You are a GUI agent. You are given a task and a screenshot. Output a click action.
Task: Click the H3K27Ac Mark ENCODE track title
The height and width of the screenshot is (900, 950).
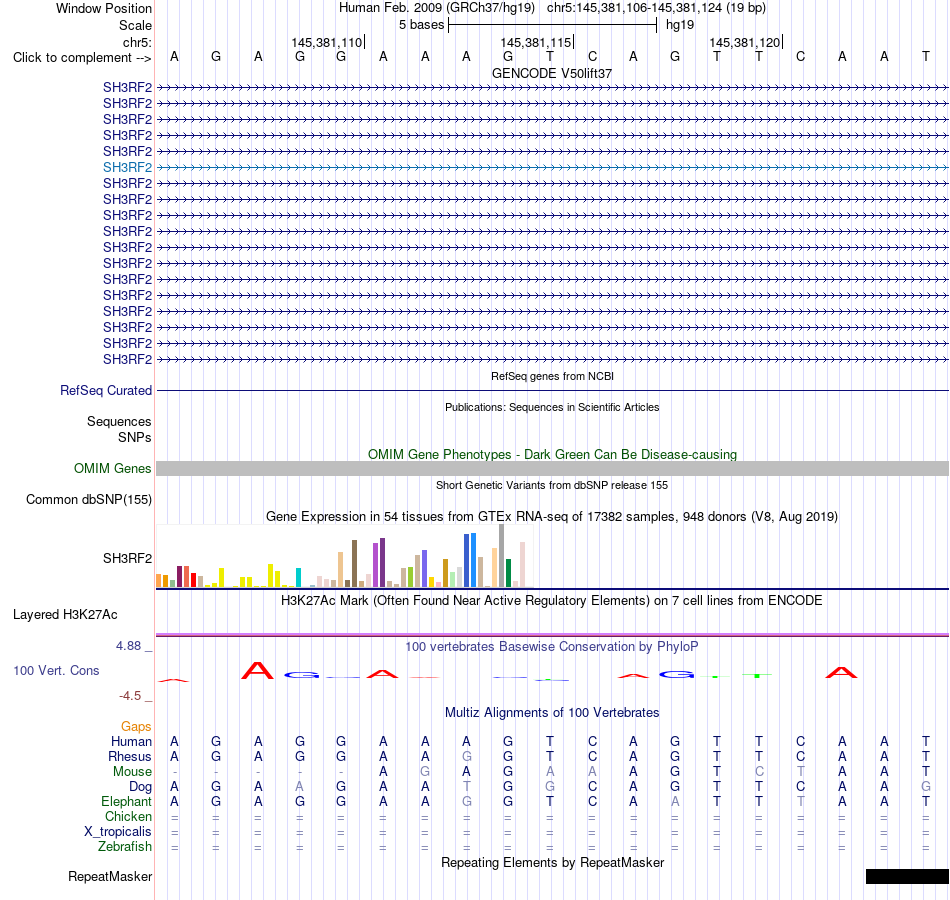coord(552,601)
